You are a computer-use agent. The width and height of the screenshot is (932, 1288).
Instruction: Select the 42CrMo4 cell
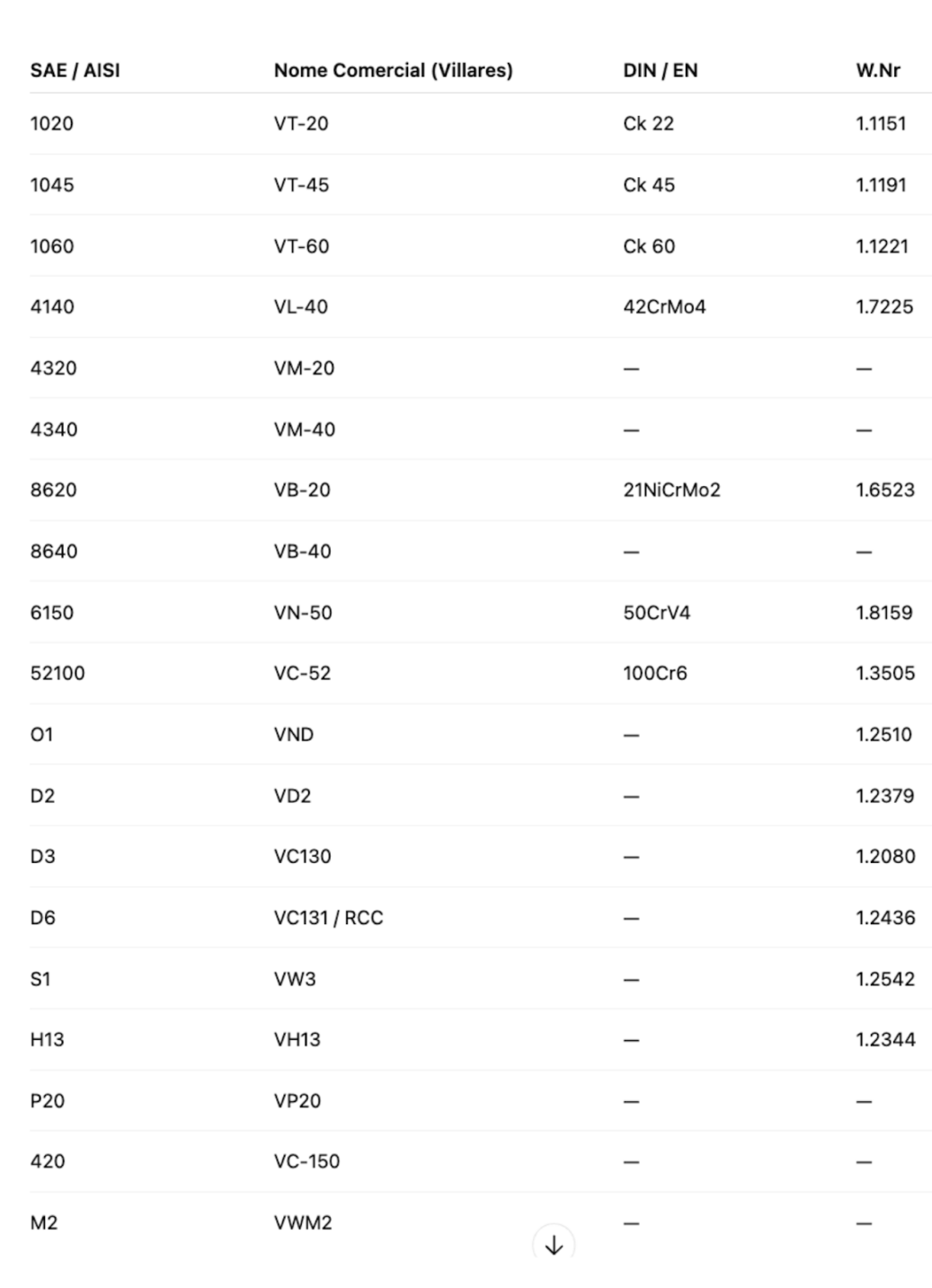point(664,306)
